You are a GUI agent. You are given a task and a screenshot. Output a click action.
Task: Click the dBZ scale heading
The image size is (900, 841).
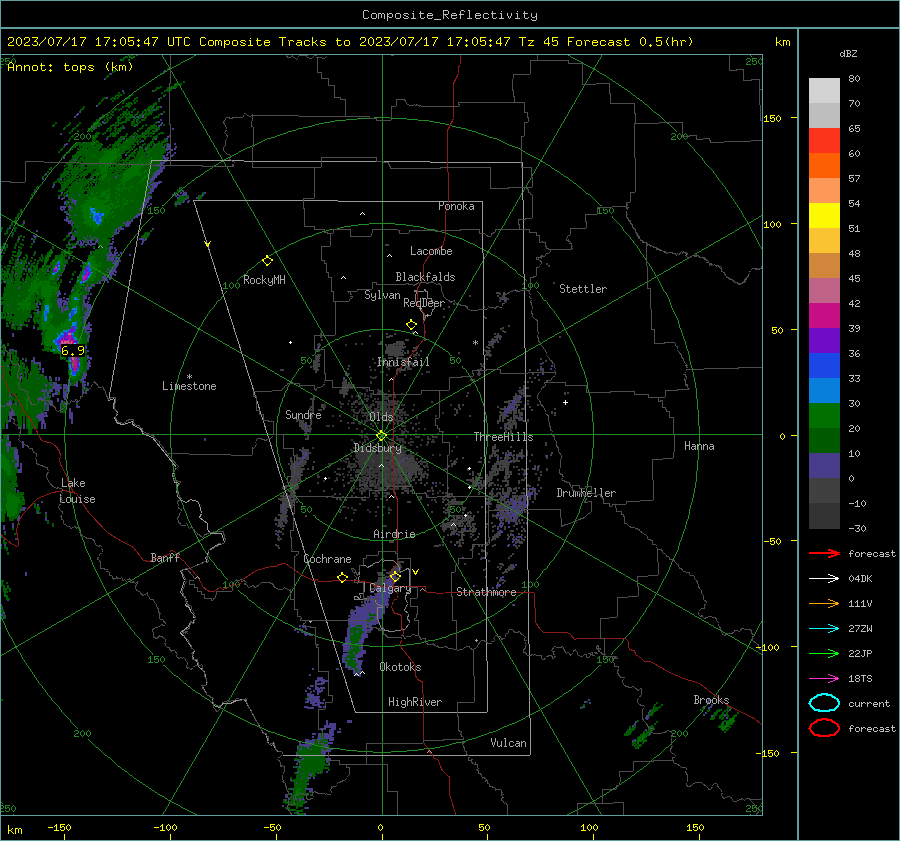848,54
